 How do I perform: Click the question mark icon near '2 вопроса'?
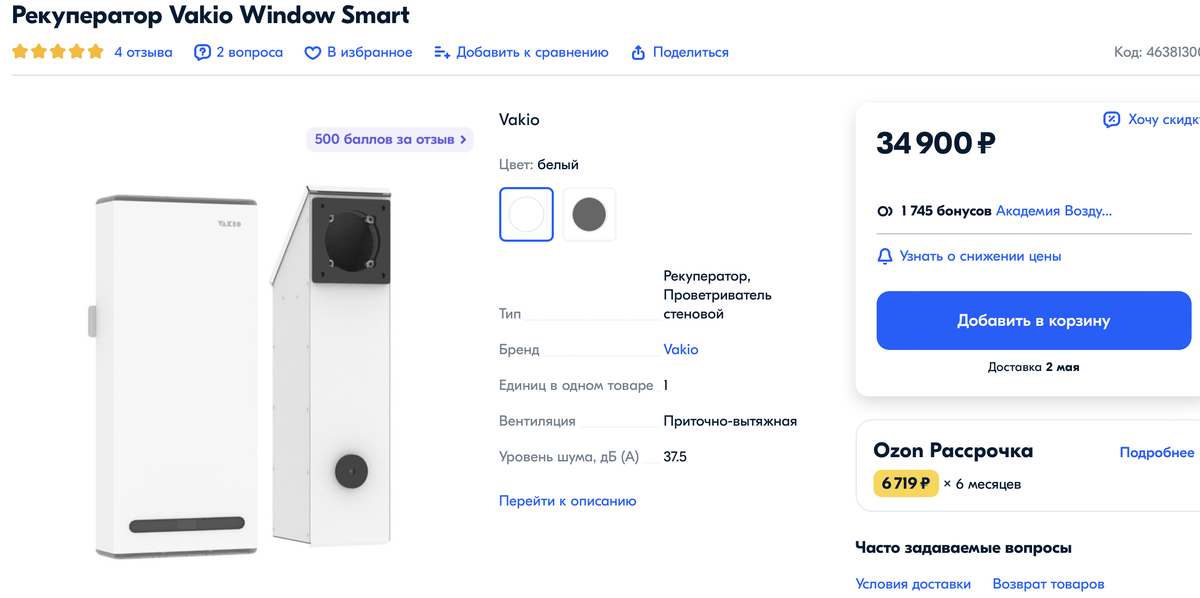[202, 52]
